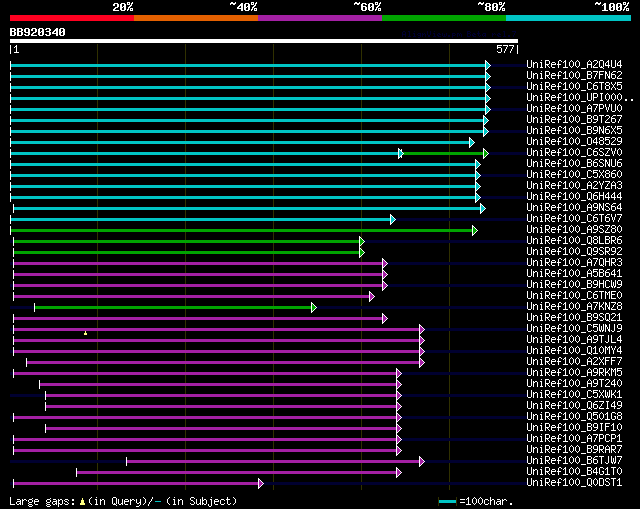Click the purple arrowhead ending C6TME0 alignment
Screen dimensions: 640x509
point(371,296)
